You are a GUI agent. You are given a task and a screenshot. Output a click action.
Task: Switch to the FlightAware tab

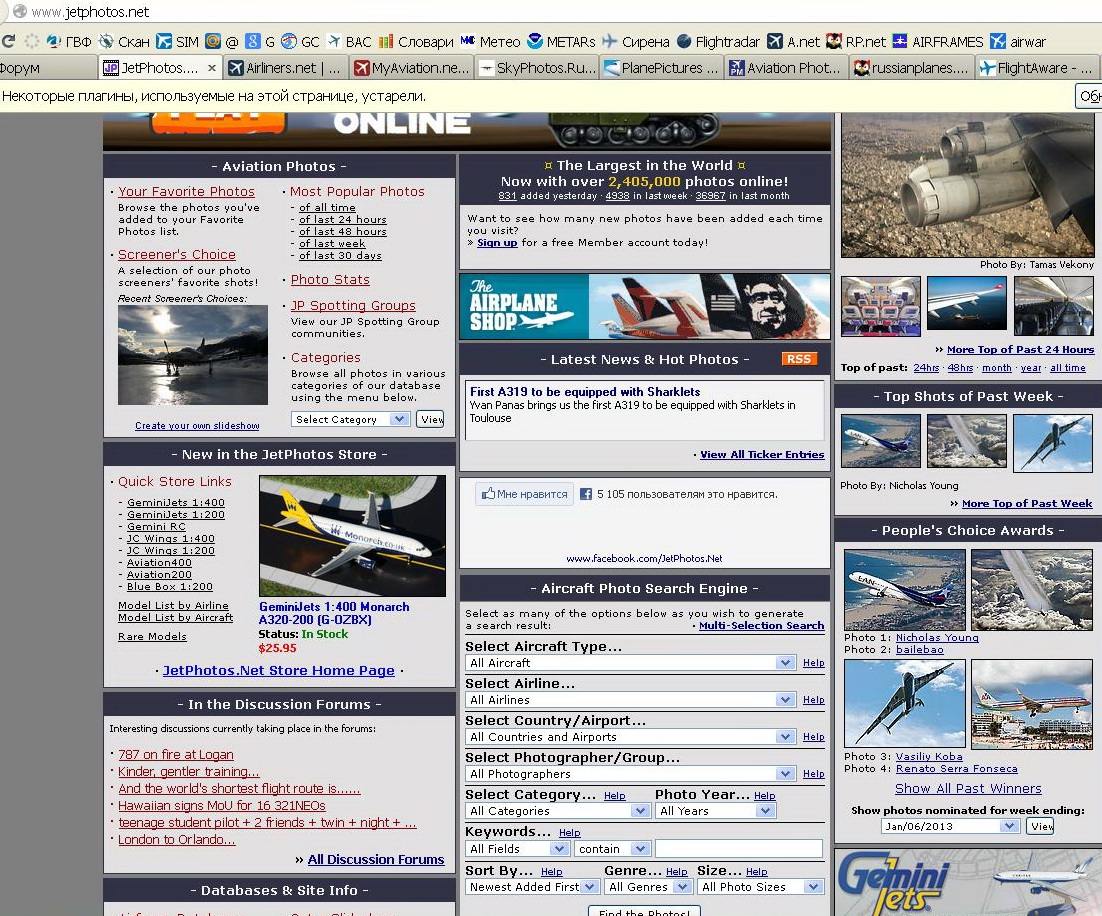point(1037,67)
